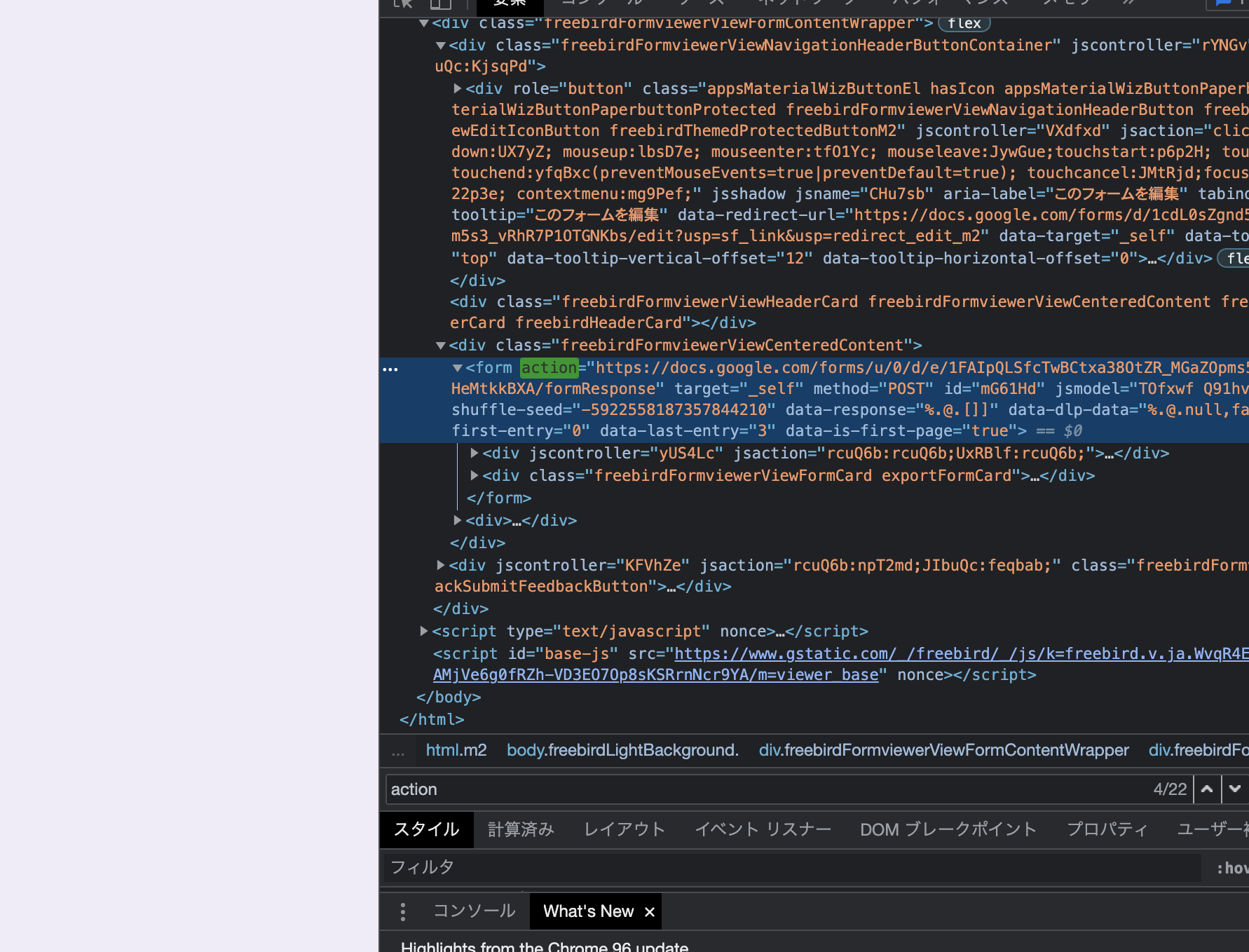Open the レイアウト tab
Screen dimensions: 1249x952
624,830
